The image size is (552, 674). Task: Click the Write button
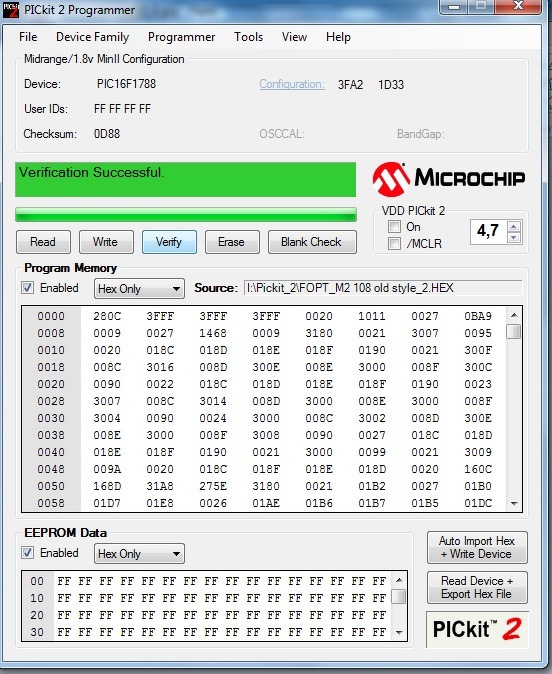[x=106, y=242]
